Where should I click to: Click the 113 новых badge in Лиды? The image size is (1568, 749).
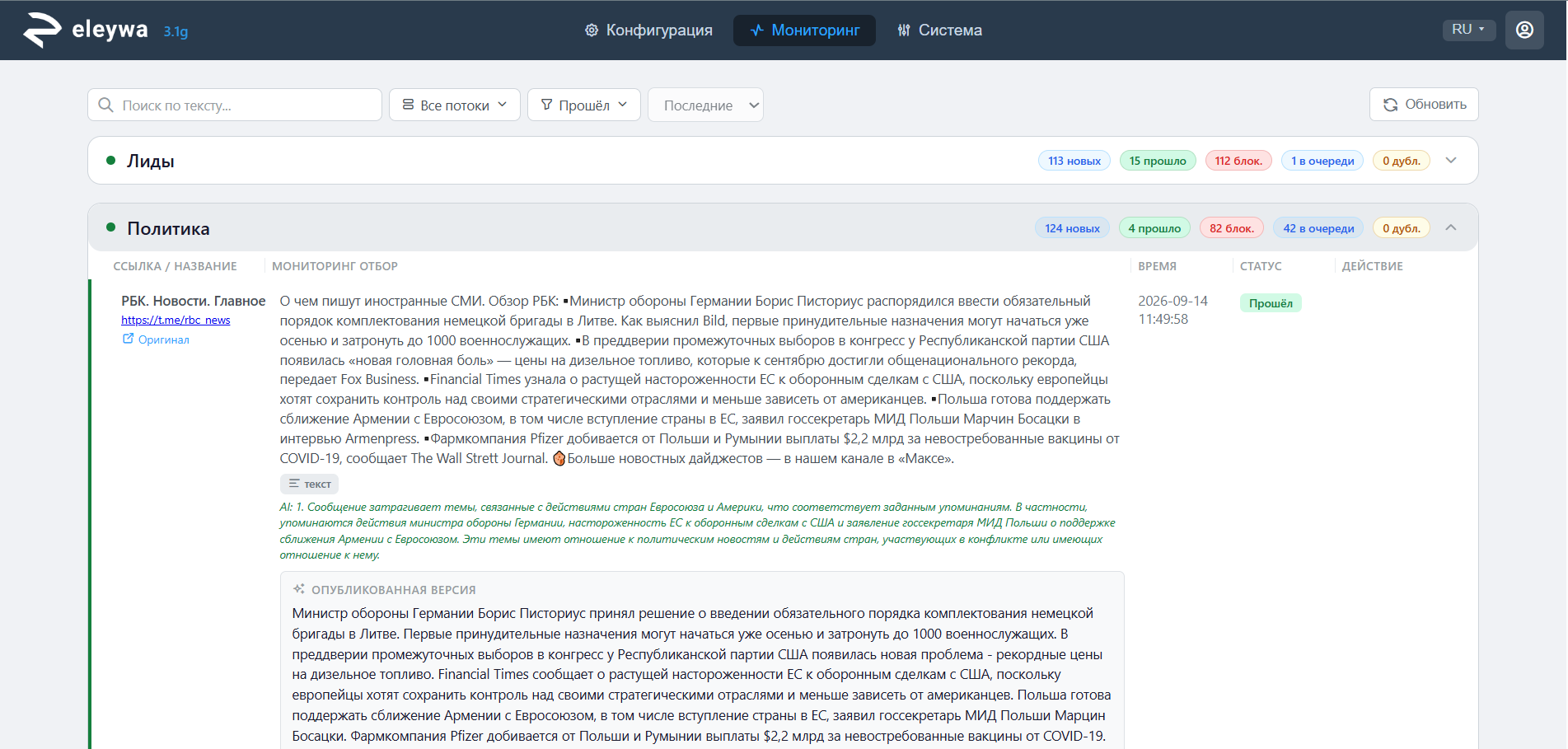[x=1074, y=161]
